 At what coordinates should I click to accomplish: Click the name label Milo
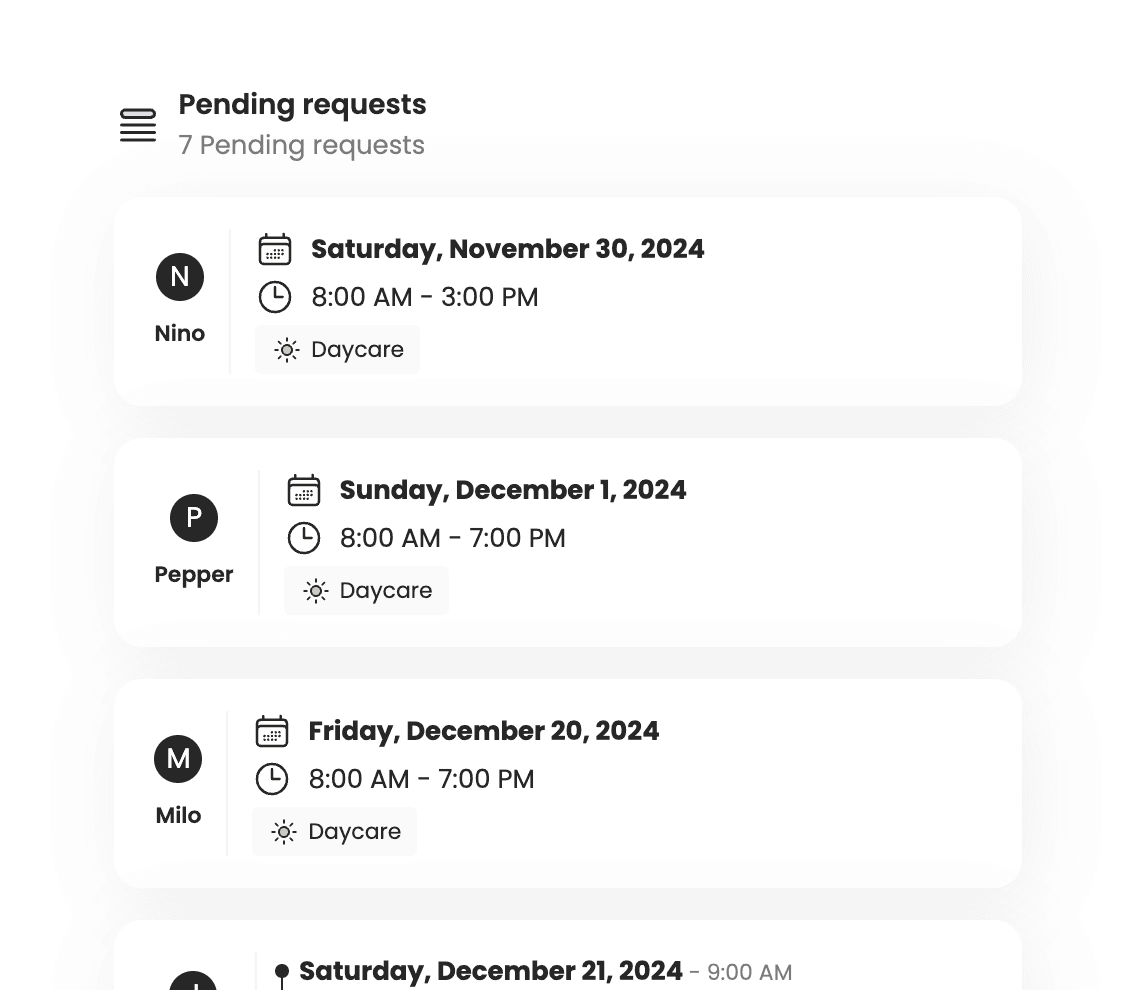pos(178,815)
